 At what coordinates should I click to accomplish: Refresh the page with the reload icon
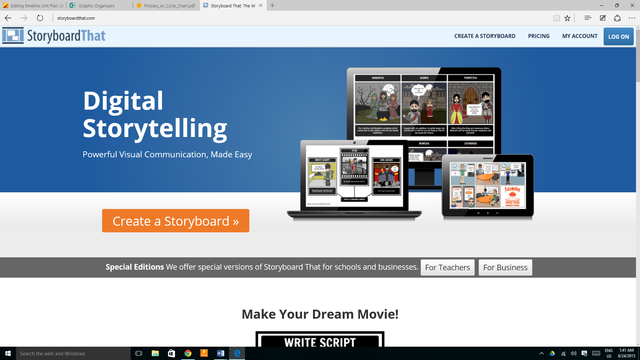tap(40, 18)
